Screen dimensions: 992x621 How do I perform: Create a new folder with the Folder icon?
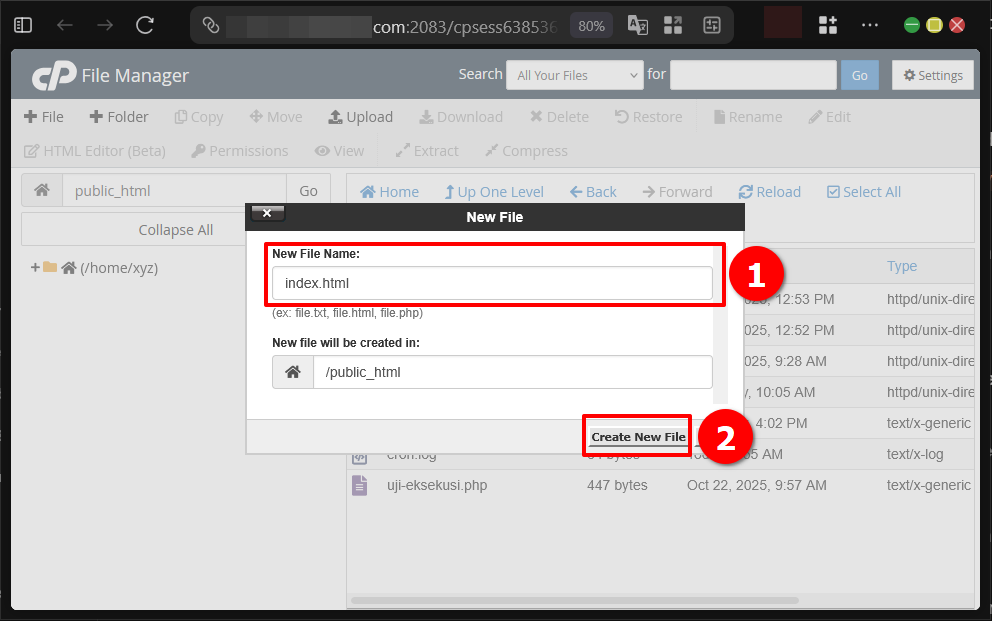[x=118, y=117]
